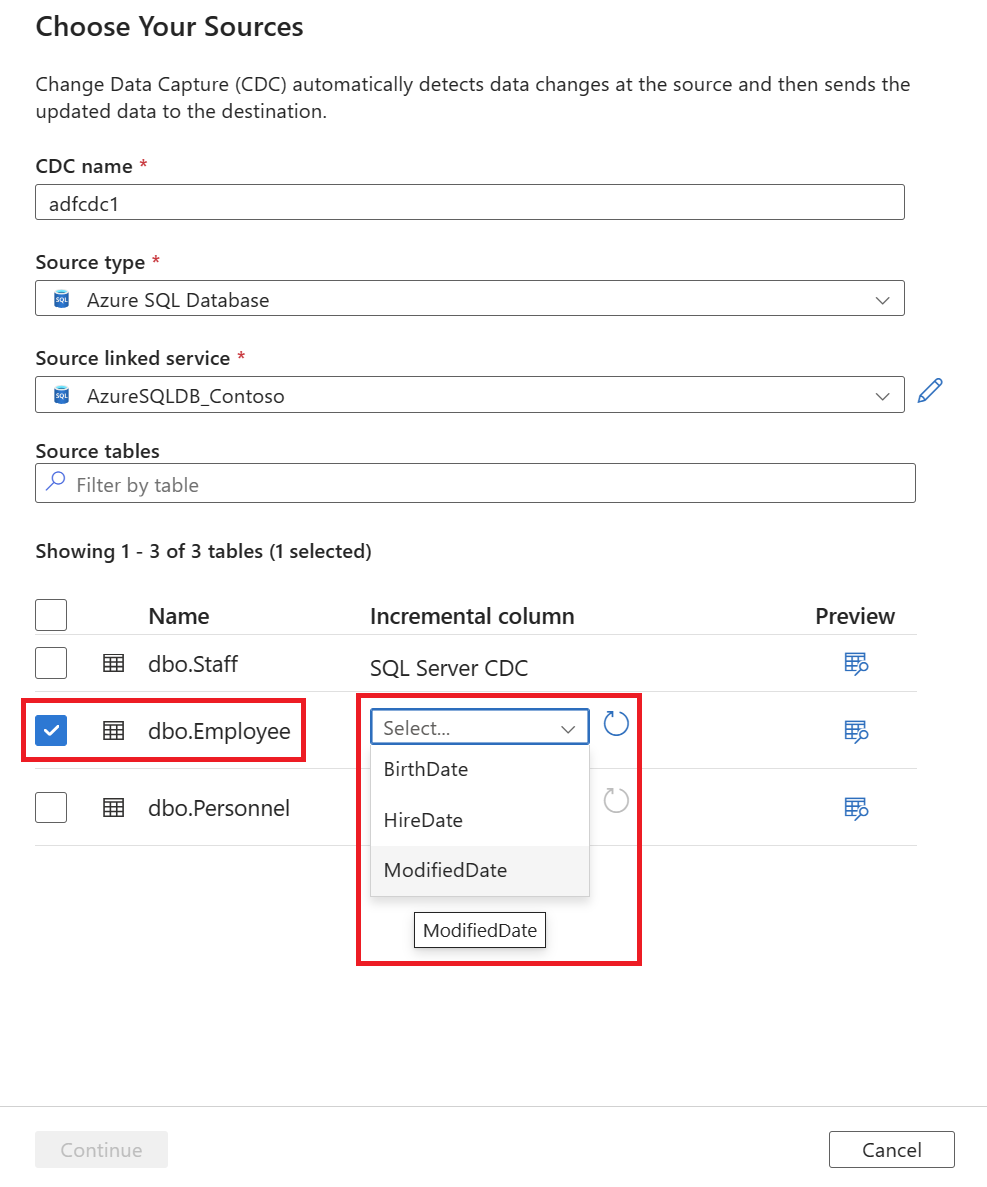
Task: Select ModifiedDate option in the list
Action: pos(445,870)
